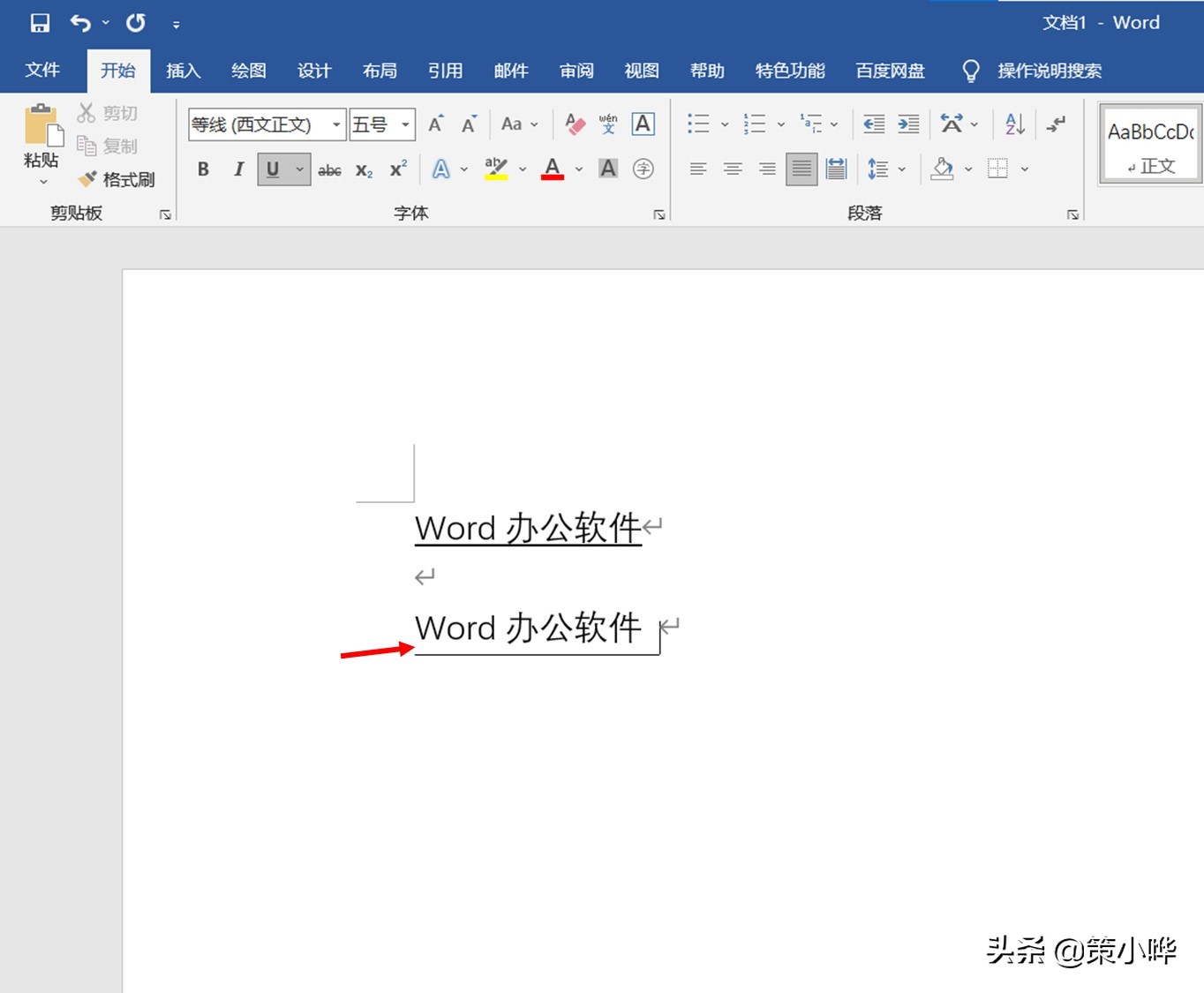
Task: Toggle italic formatting
Action: click(x=238, y=169)
